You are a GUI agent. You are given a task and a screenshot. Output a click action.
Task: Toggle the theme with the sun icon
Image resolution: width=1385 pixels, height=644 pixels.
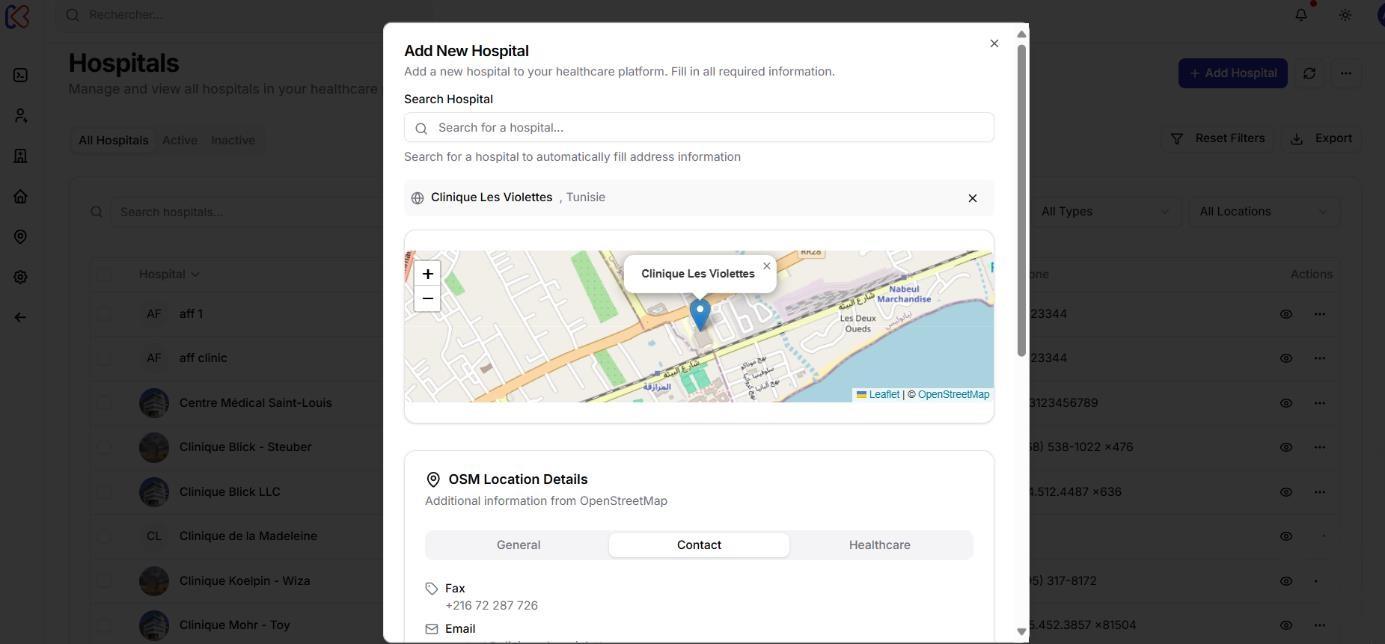pyautogui.click(x=1345, y=14)
